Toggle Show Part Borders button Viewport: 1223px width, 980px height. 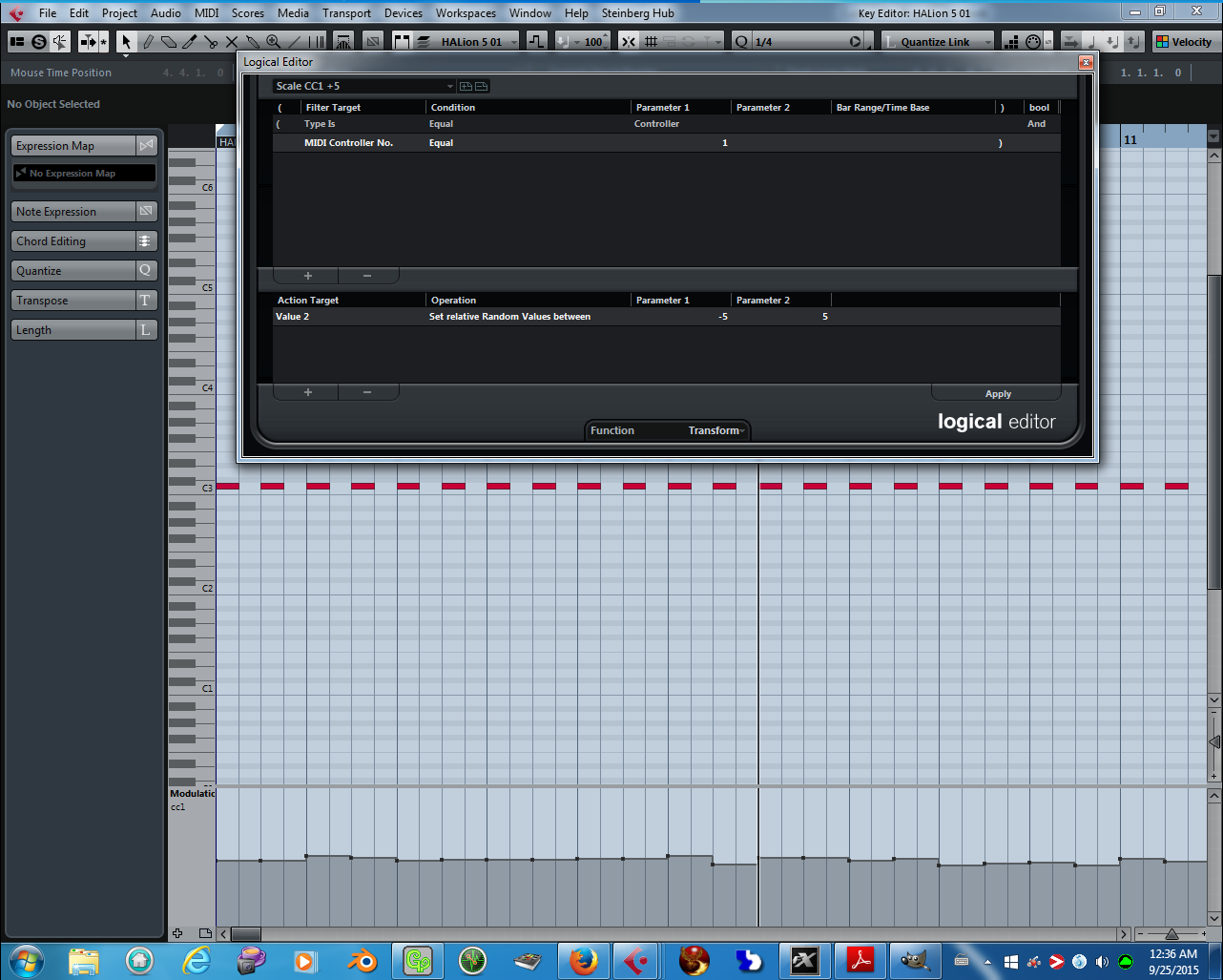(x=401, y=42)
